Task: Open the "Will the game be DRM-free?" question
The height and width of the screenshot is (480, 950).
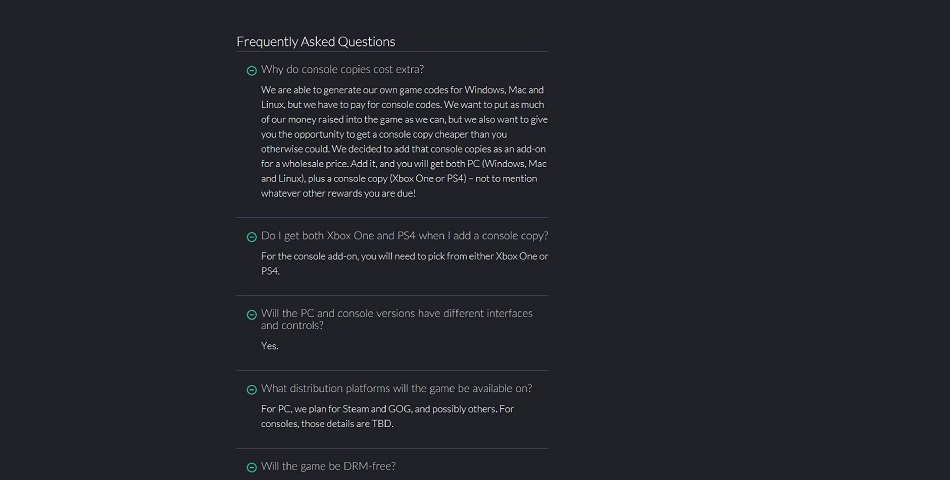Action: point(335,466)
